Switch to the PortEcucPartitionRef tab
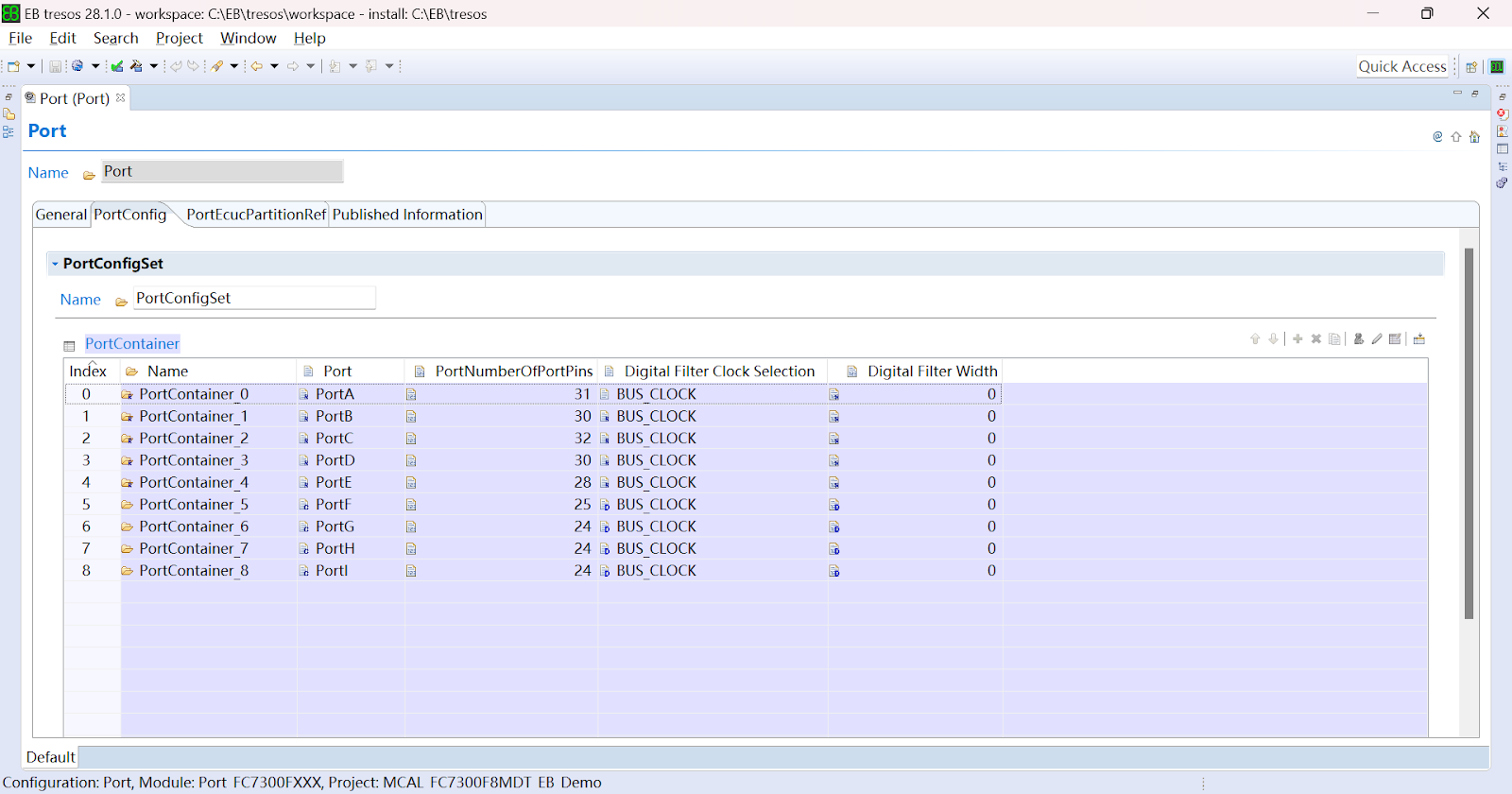The image size is (1512, 794). point(256,215)
